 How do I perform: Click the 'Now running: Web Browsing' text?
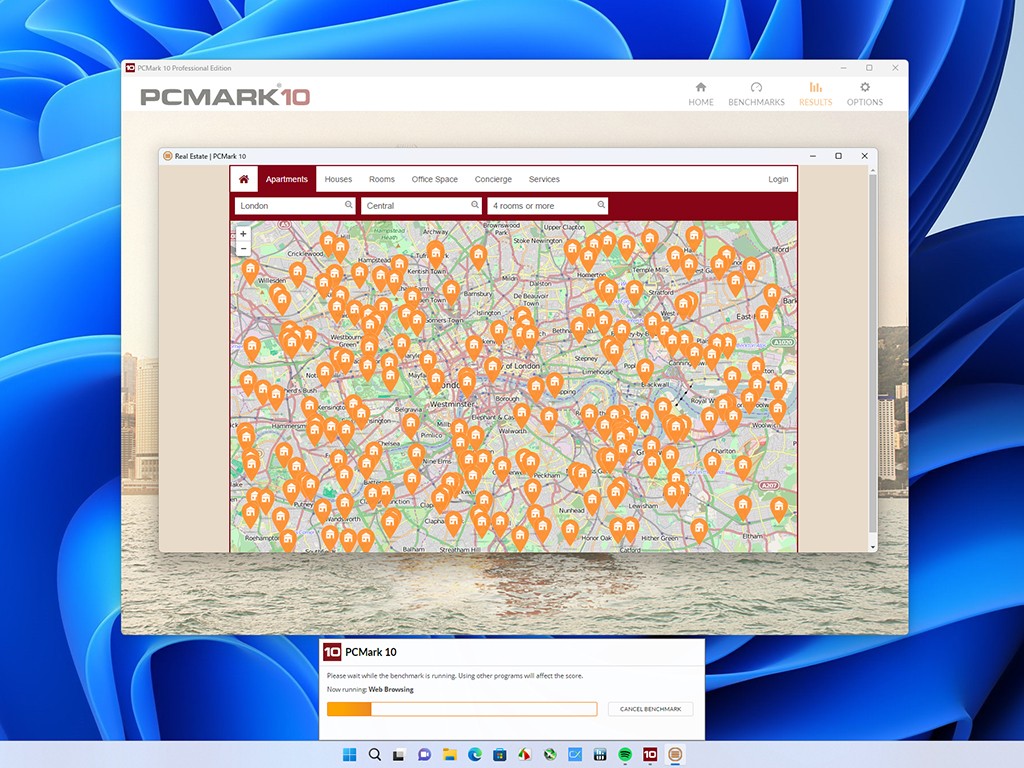(x=370, y=689)
